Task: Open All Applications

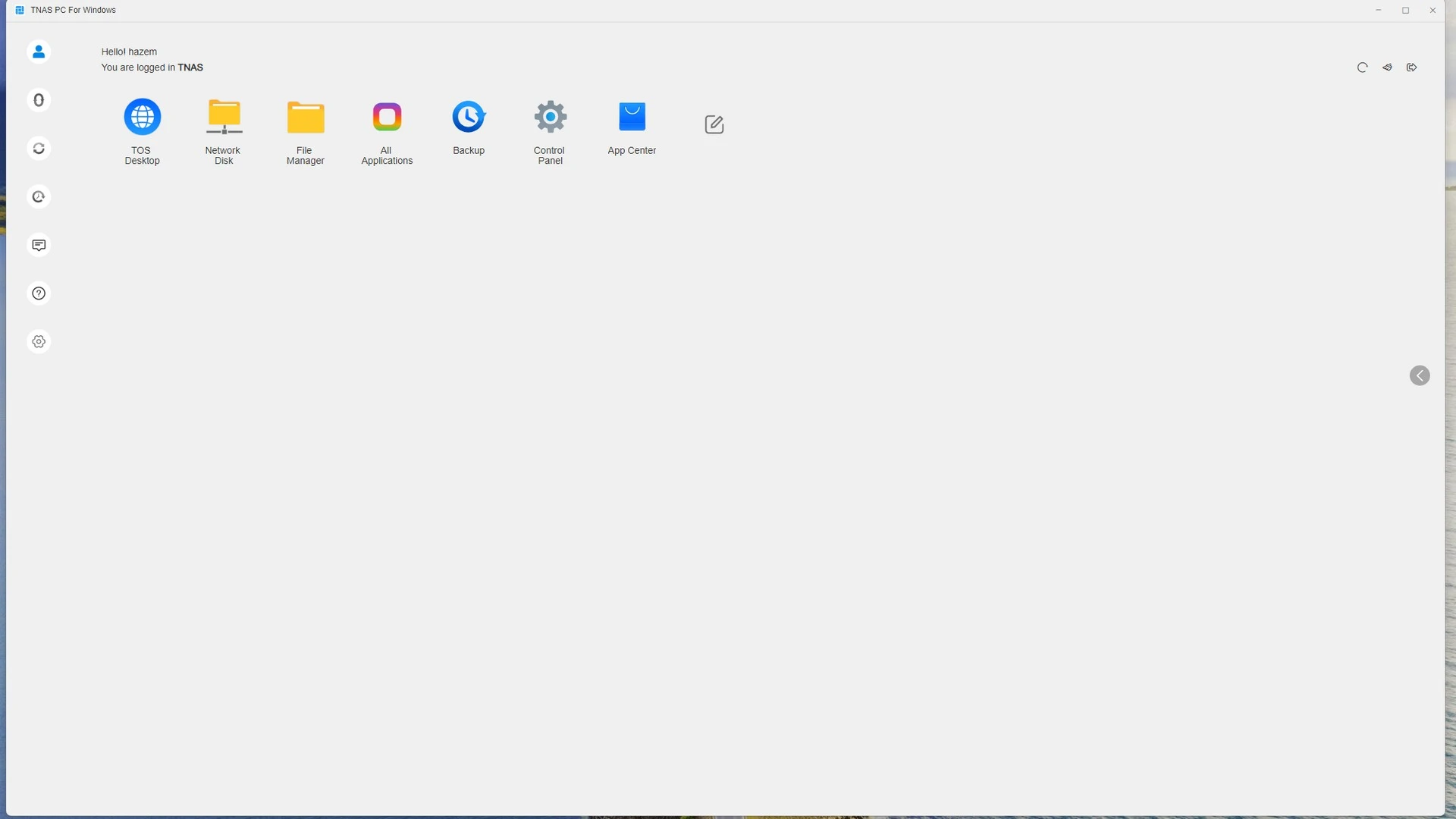Action: pos(387,118)
